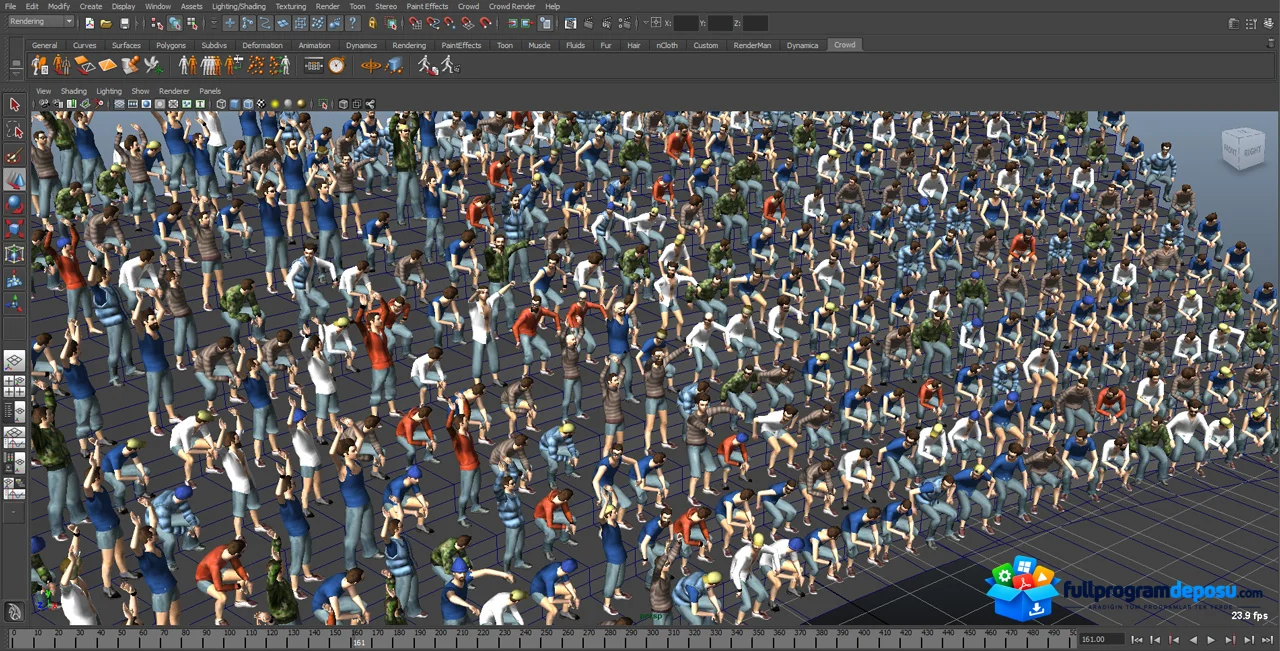This screenshot has width=1280, height=651.
Task: Switch to the Polygons shelf tab
Action: point(171,45)
